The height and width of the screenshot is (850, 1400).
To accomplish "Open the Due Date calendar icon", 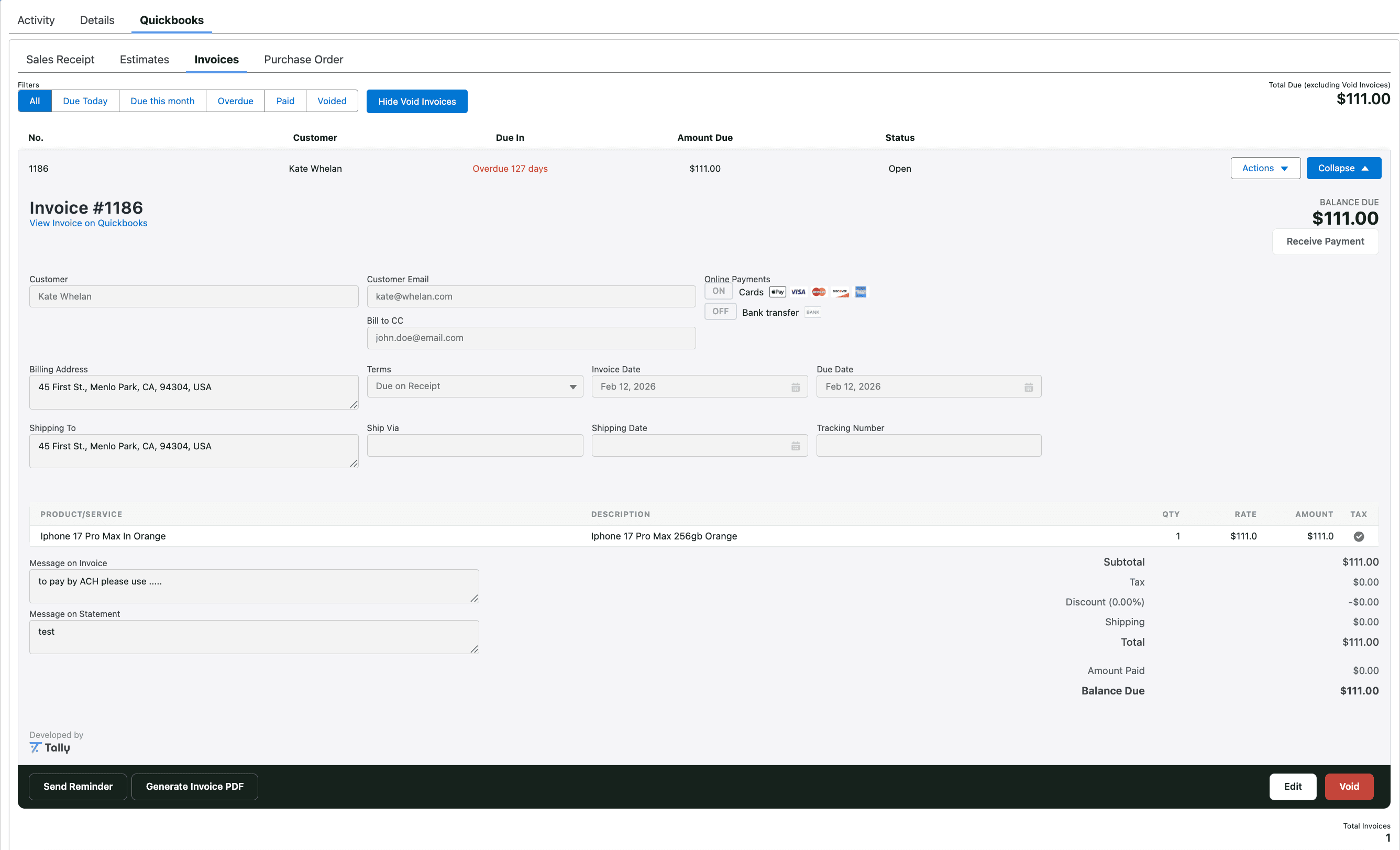I will (x=1029, y=387).
